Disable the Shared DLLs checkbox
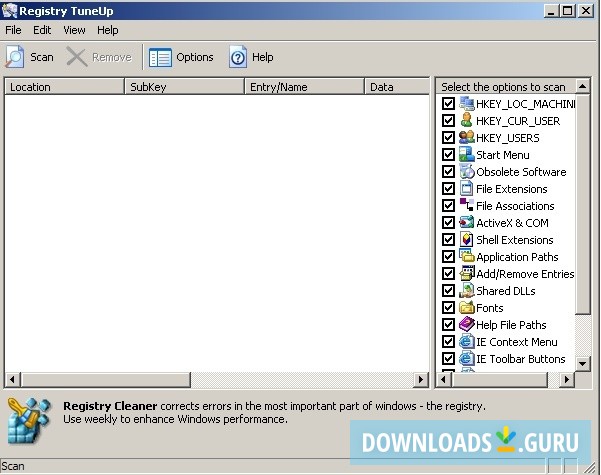This screenshot has height=475, width=601. point(448,290)
